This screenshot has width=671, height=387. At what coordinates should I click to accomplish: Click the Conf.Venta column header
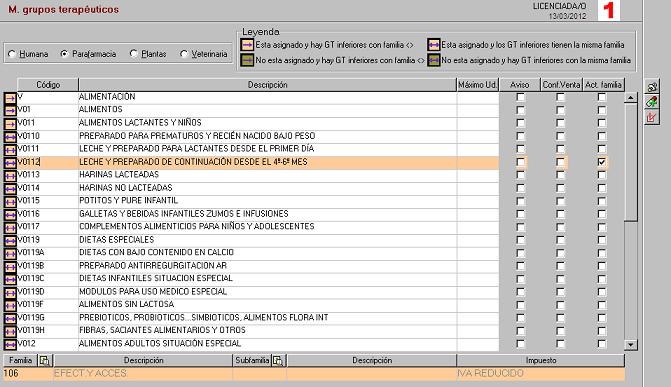[x=561, y=85]
